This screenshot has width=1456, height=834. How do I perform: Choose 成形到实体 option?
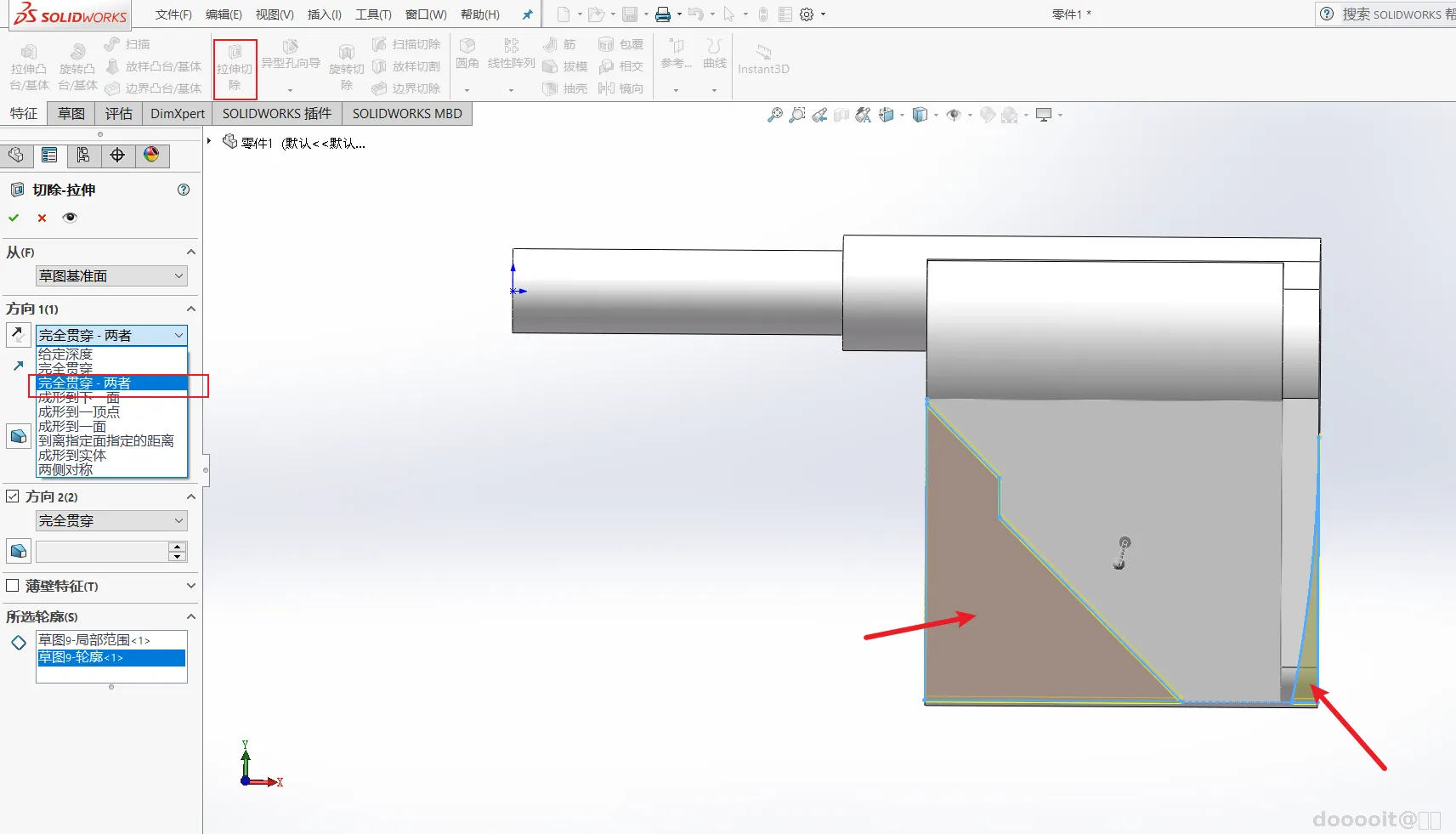coord(111,456)
